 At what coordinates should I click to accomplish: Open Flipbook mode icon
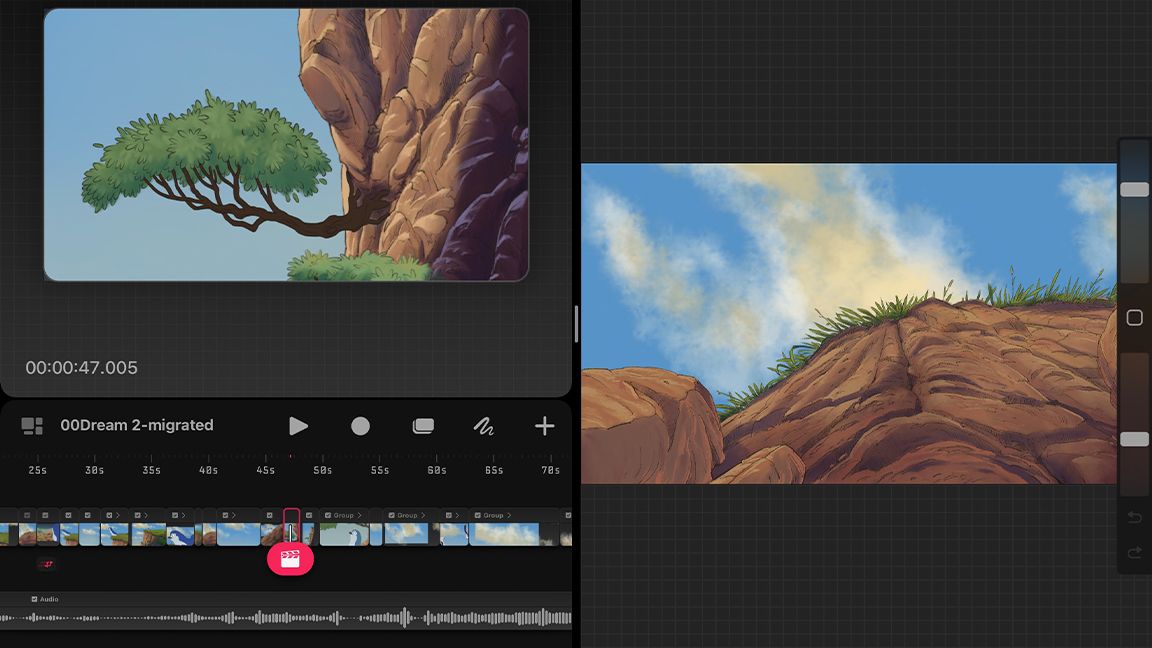click(422, 425)
